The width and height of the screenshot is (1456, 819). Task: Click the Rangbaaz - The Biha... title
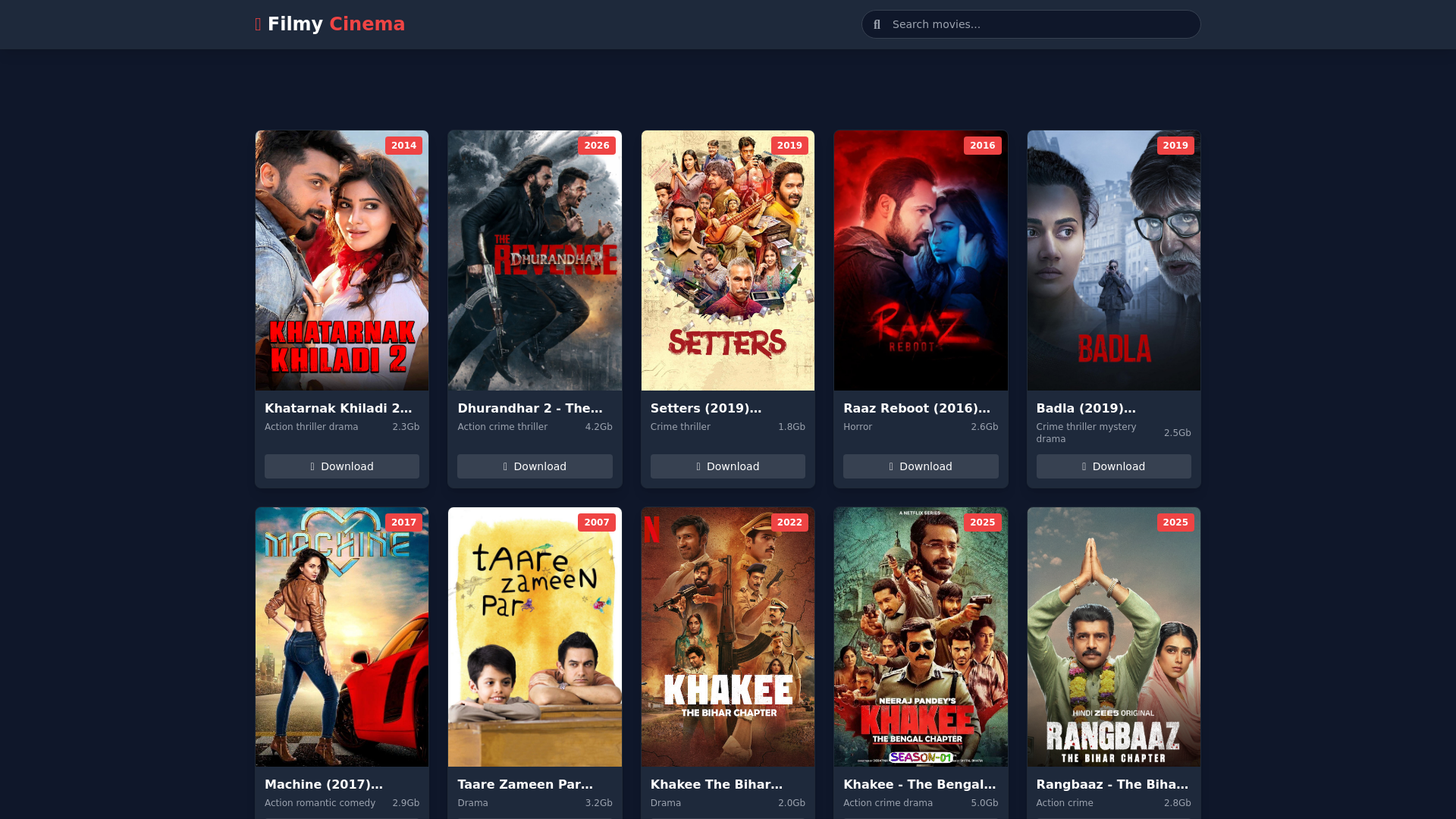1112,784
